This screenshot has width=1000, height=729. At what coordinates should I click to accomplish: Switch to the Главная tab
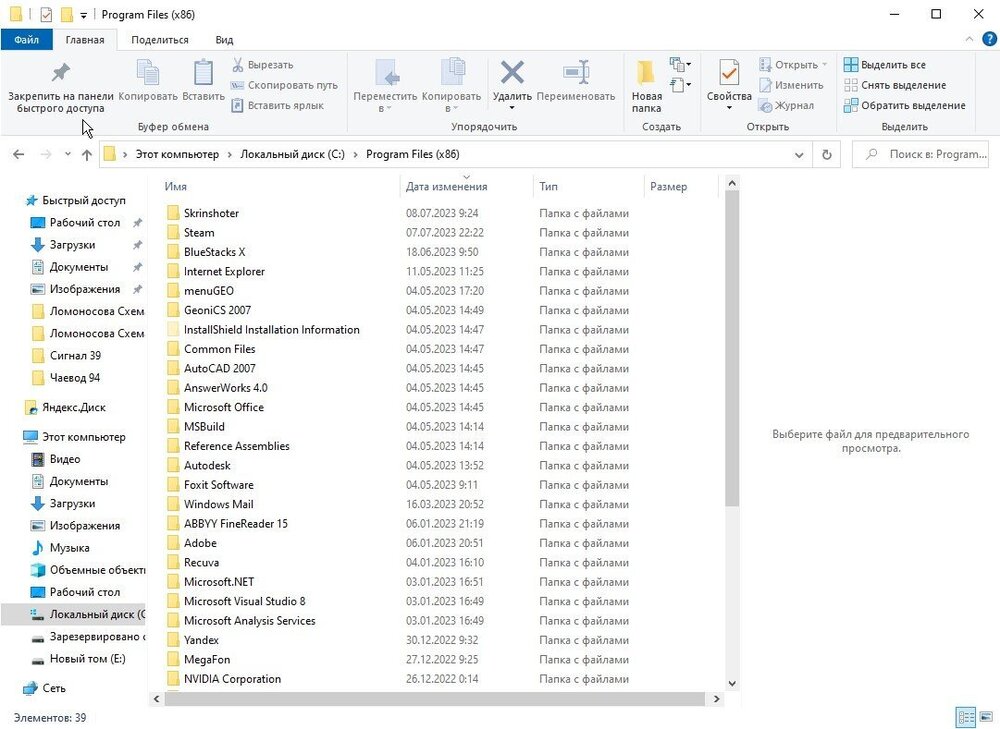pos(85,40)
